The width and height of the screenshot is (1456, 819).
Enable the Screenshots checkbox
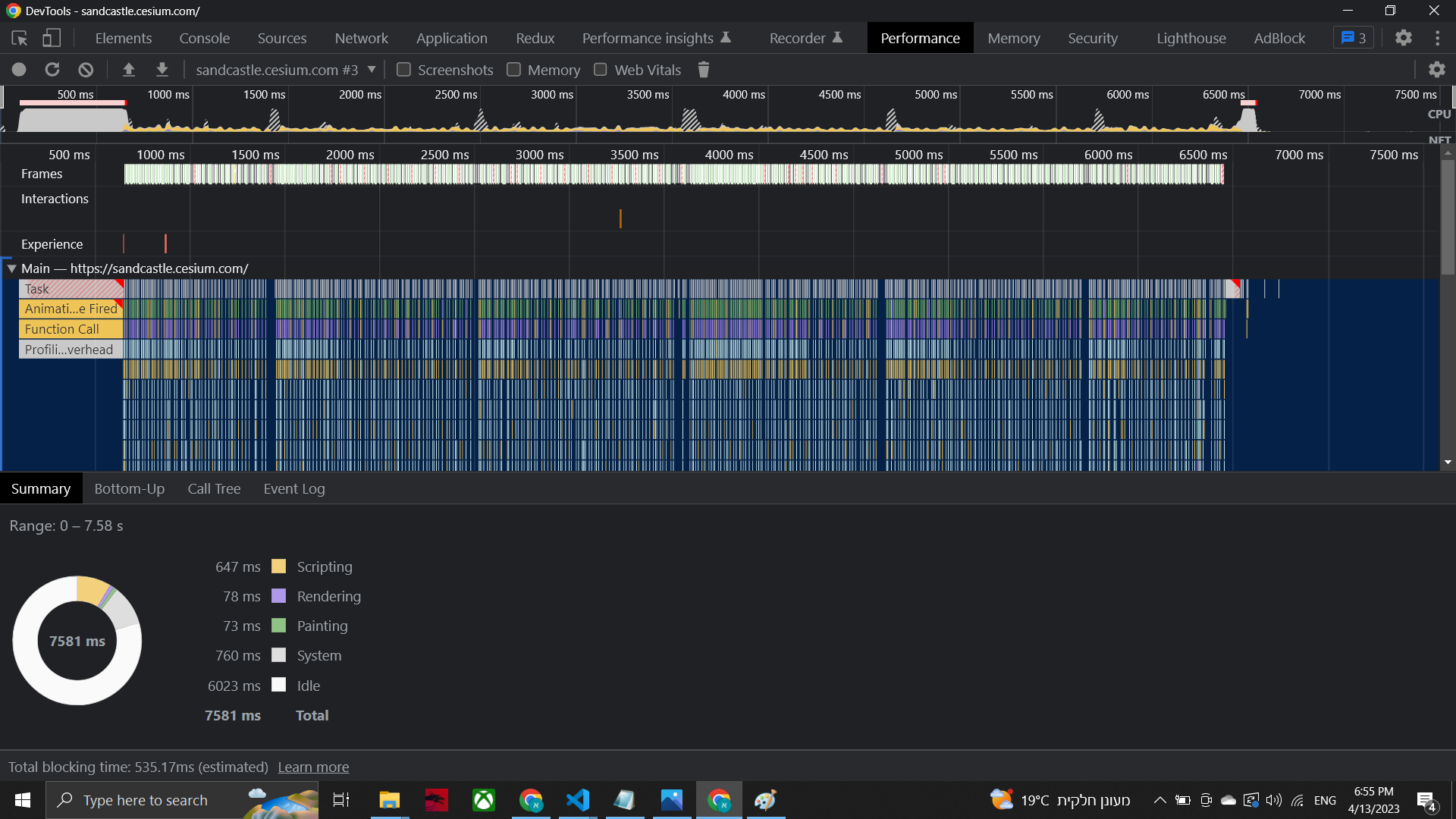click(404, 69)
